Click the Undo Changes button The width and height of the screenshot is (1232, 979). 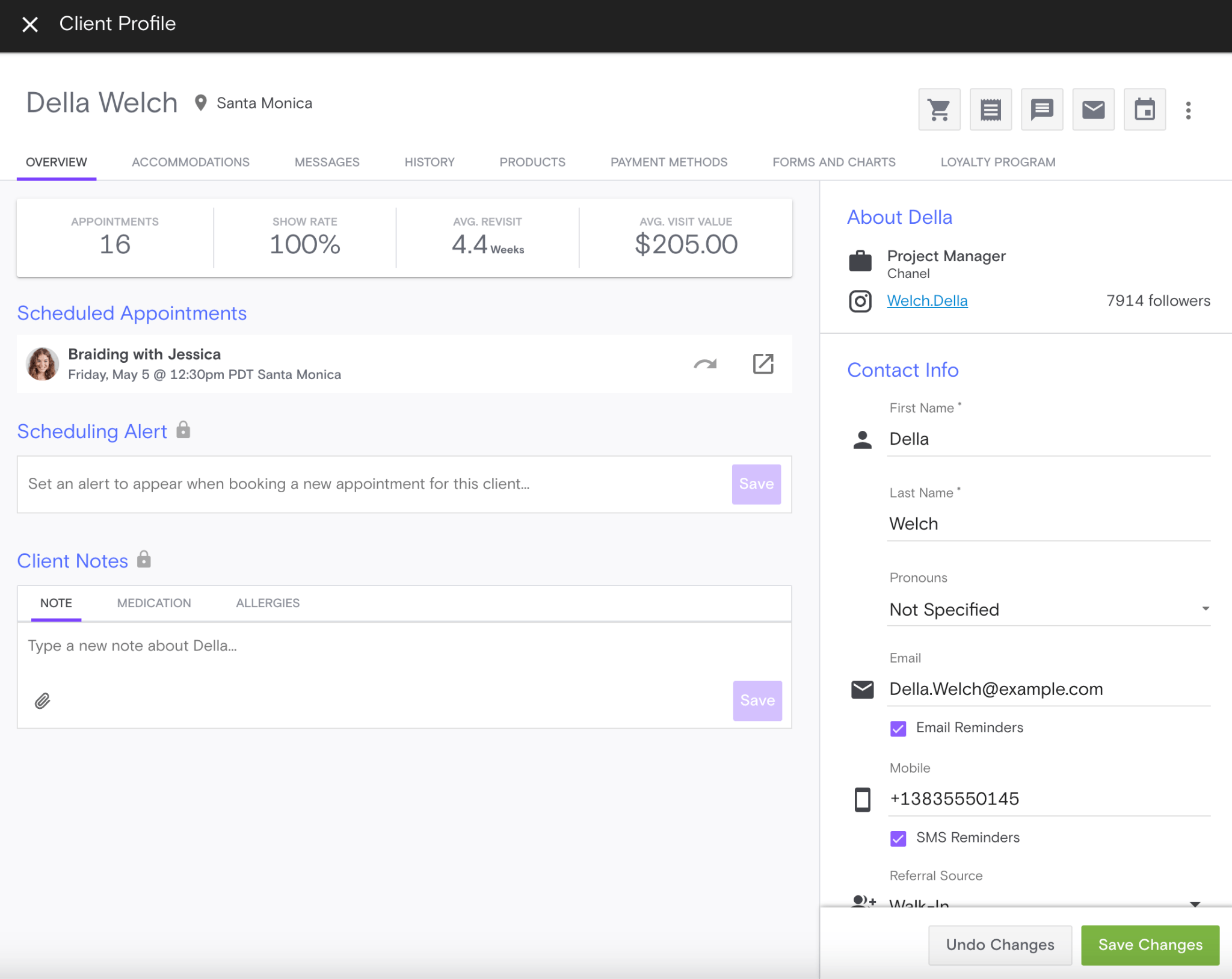pyautogui.click(x=1000, y=945)
